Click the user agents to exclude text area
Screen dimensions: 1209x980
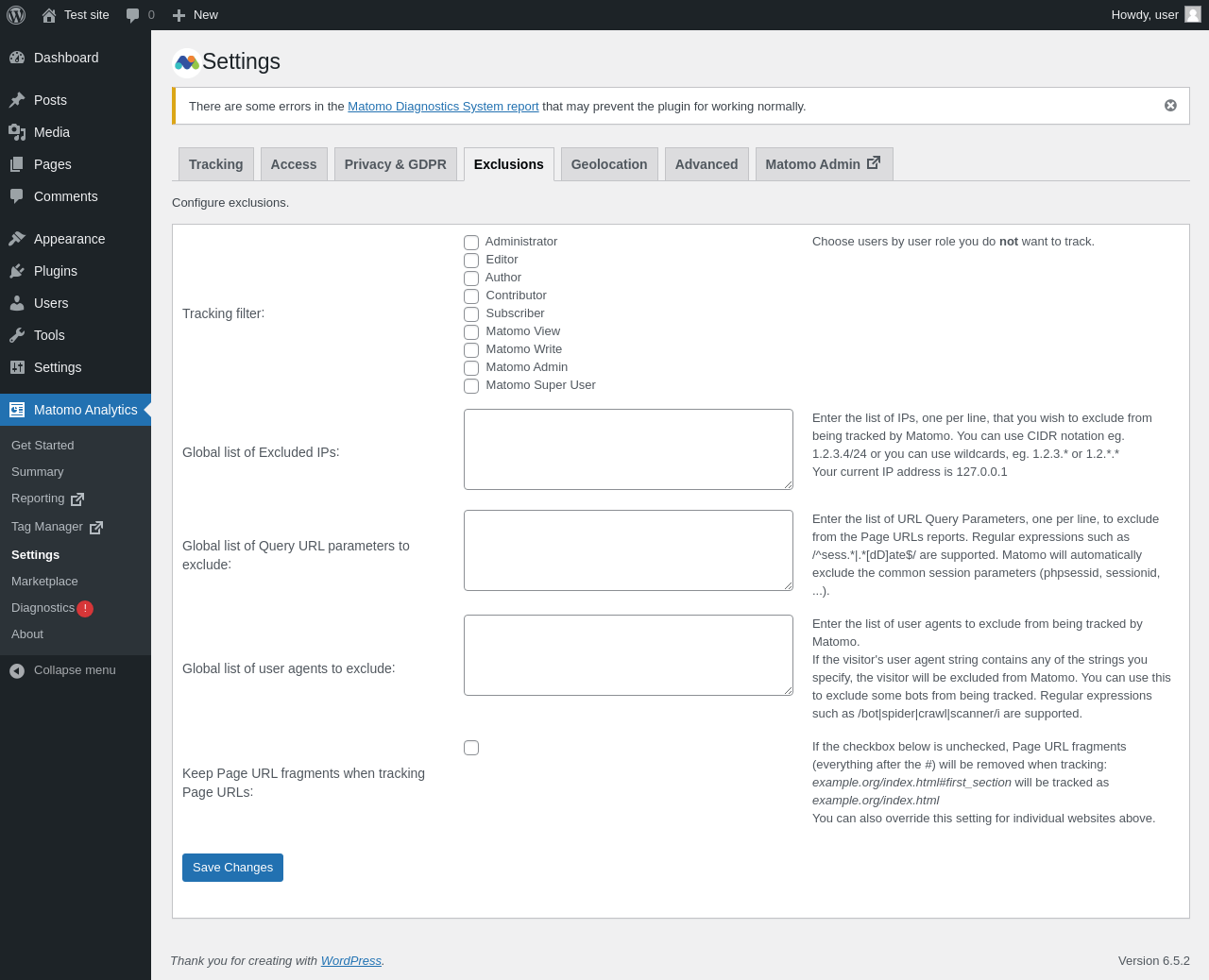(x=628, y=655)
